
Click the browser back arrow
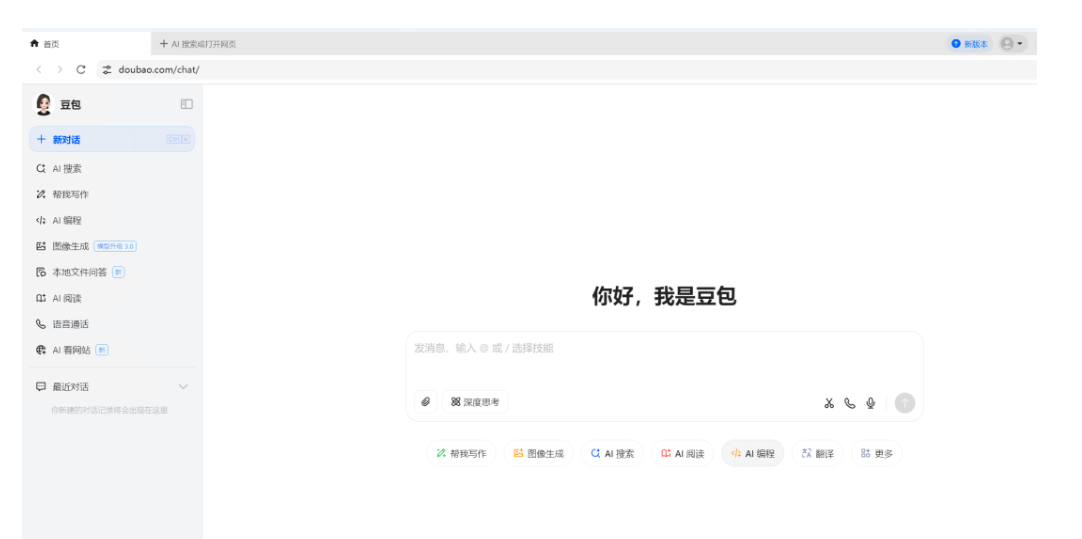(39, 70)
